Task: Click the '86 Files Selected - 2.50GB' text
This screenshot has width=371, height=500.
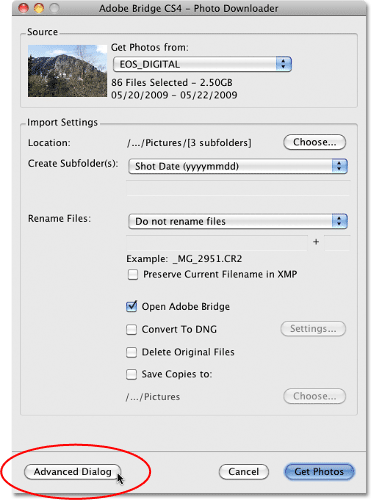Action: [172, 82]
